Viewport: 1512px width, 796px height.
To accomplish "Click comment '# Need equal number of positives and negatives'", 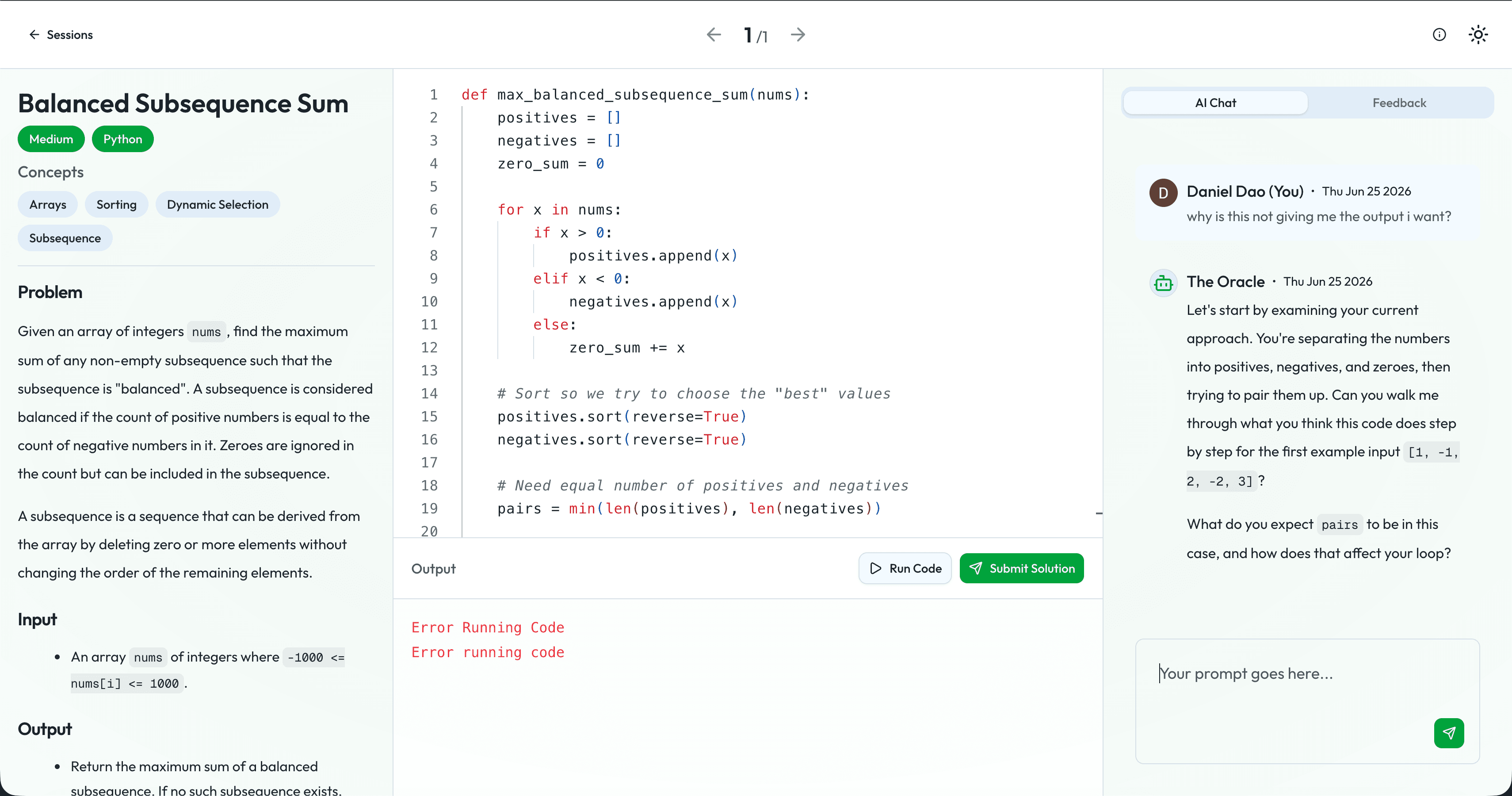I will click(x=703, y=486).
